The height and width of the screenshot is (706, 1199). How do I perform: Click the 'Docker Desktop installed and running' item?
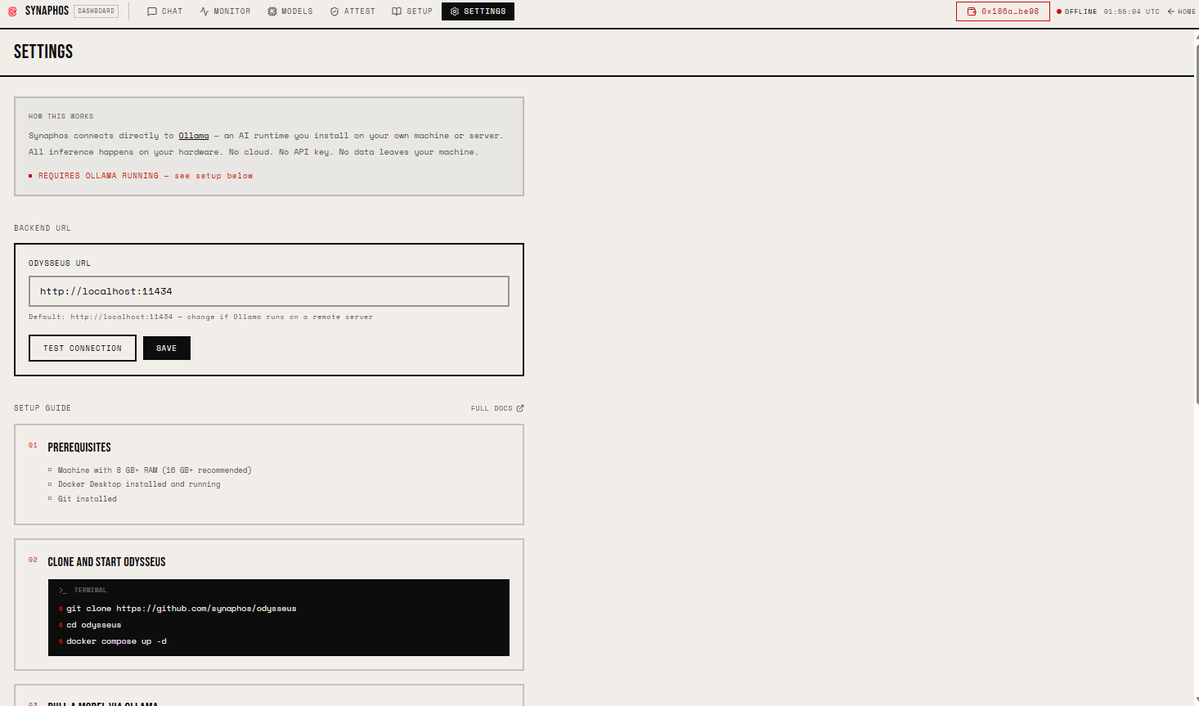(139, 484)
